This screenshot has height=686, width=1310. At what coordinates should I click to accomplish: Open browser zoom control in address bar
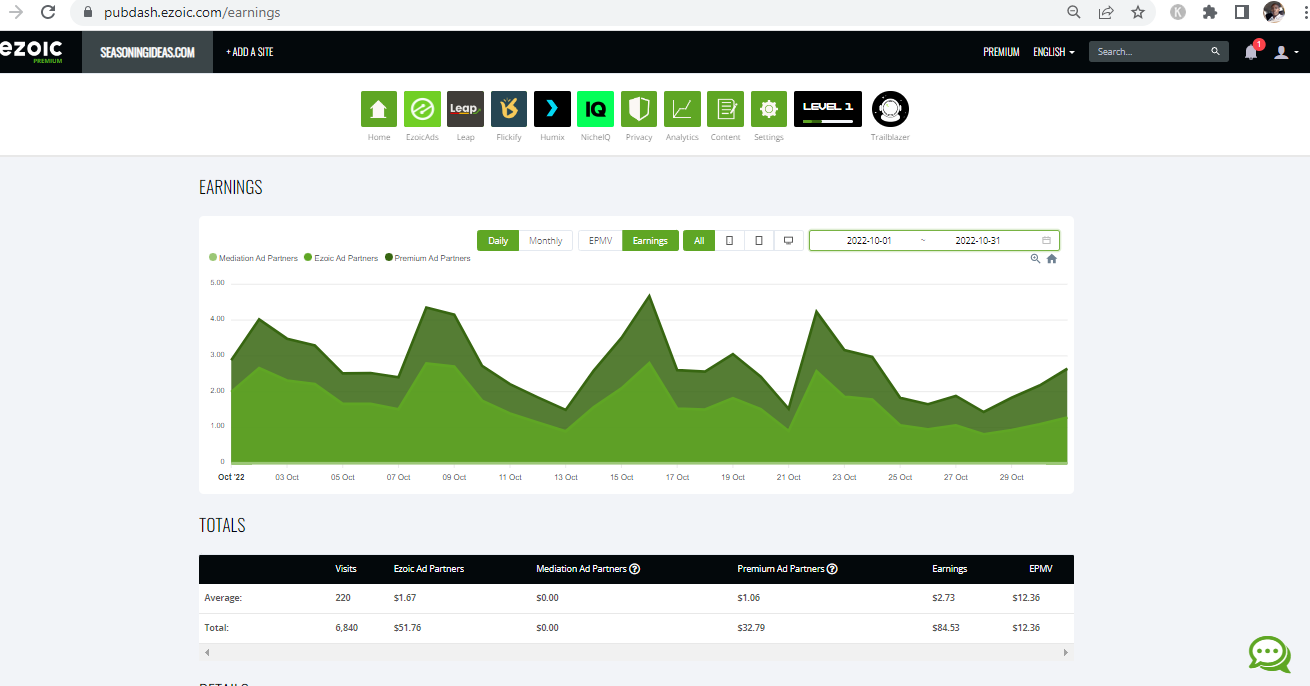point(1074,13)
